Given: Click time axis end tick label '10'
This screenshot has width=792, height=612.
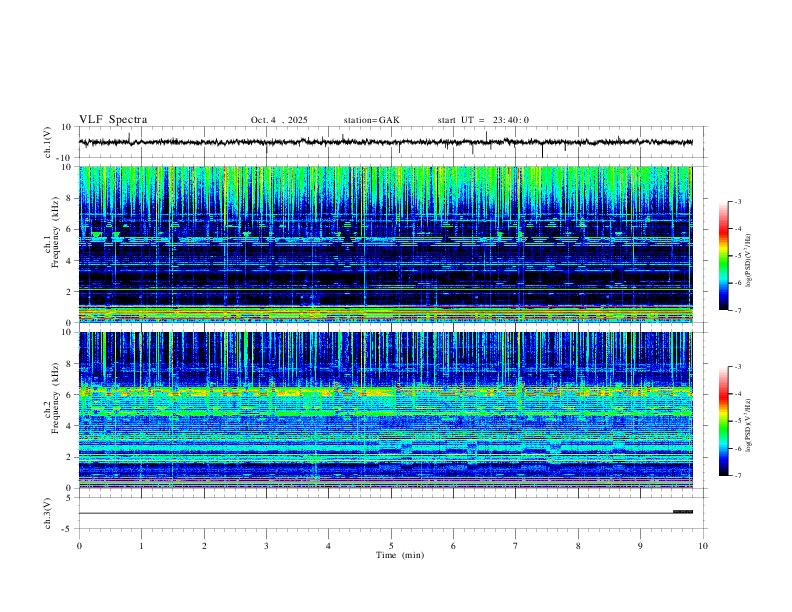Looking at the screenshot, I should (703, 546).
